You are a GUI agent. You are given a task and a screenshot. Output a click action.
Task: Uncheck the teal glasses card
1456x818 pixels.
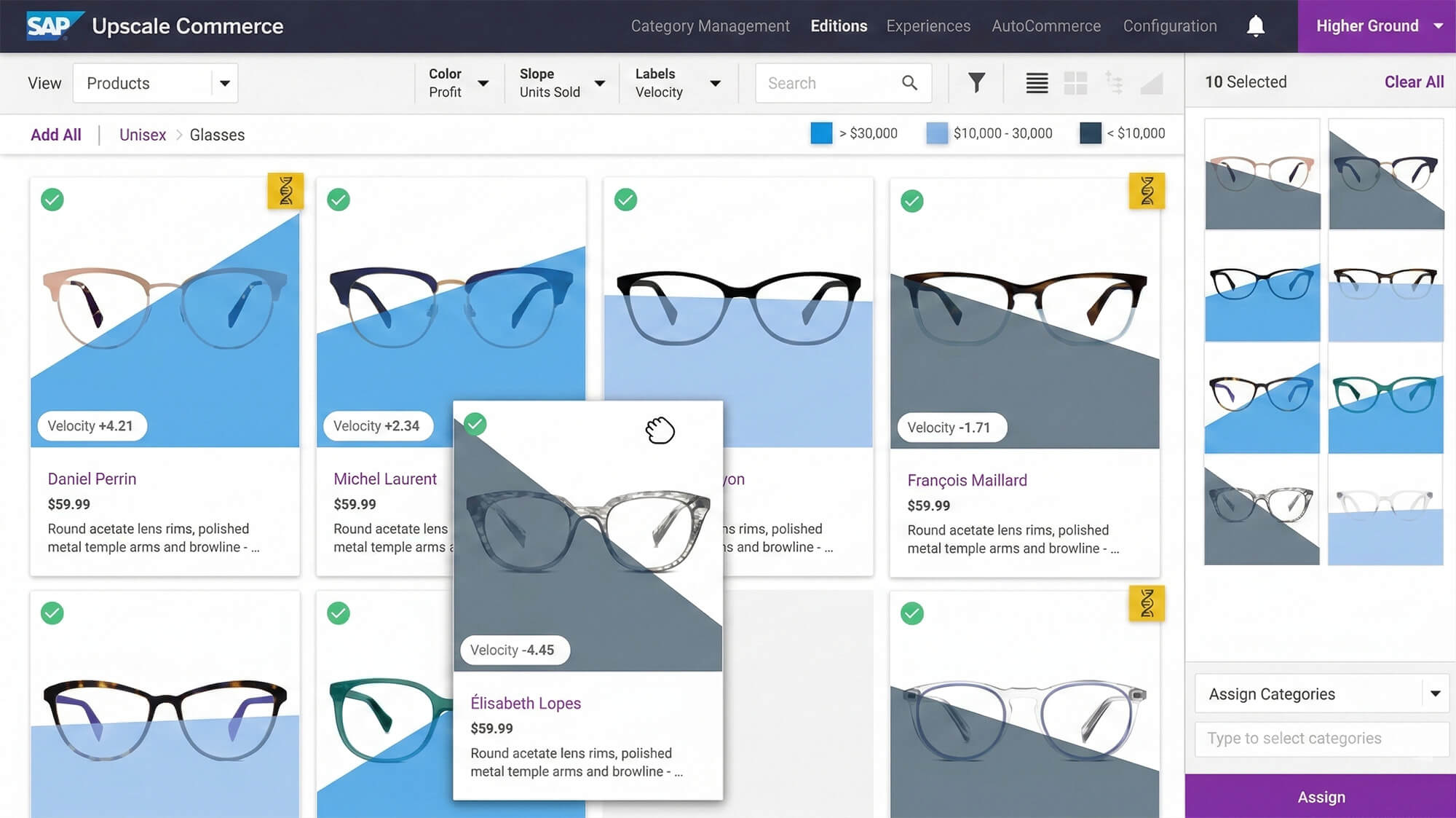(x=339, y=613)
